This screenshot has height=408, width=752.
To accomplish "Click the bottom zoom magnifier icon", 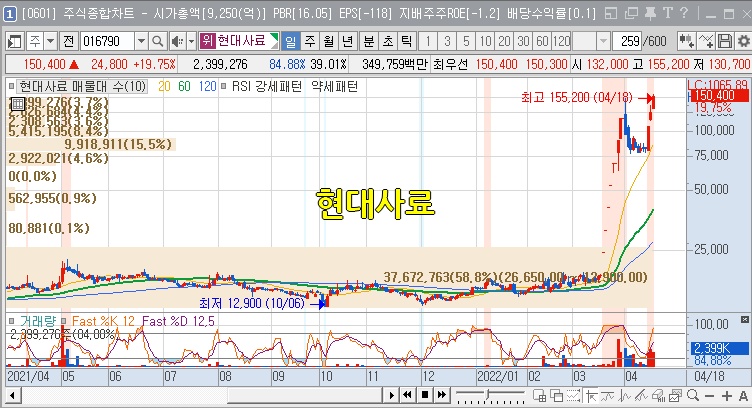I will pyautogui.click(x=693, y=396).
